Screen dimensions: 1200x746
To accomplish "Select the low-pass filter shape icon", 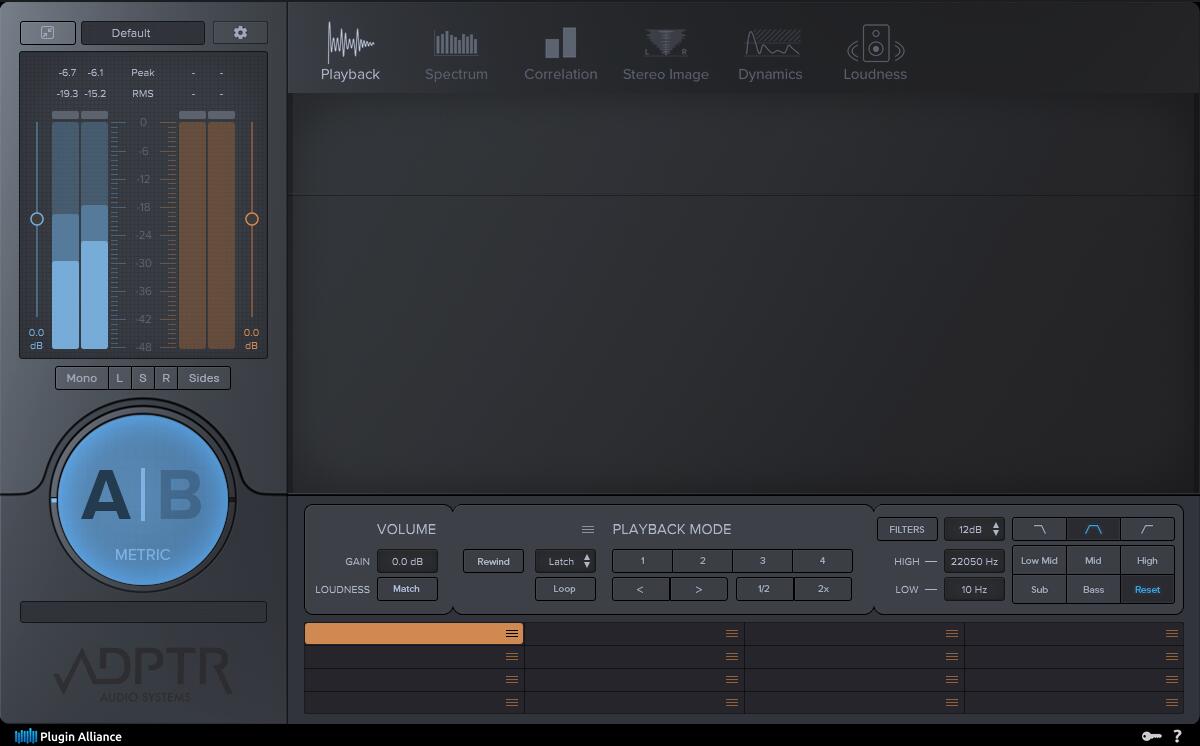I will [x=1039, y=530].
